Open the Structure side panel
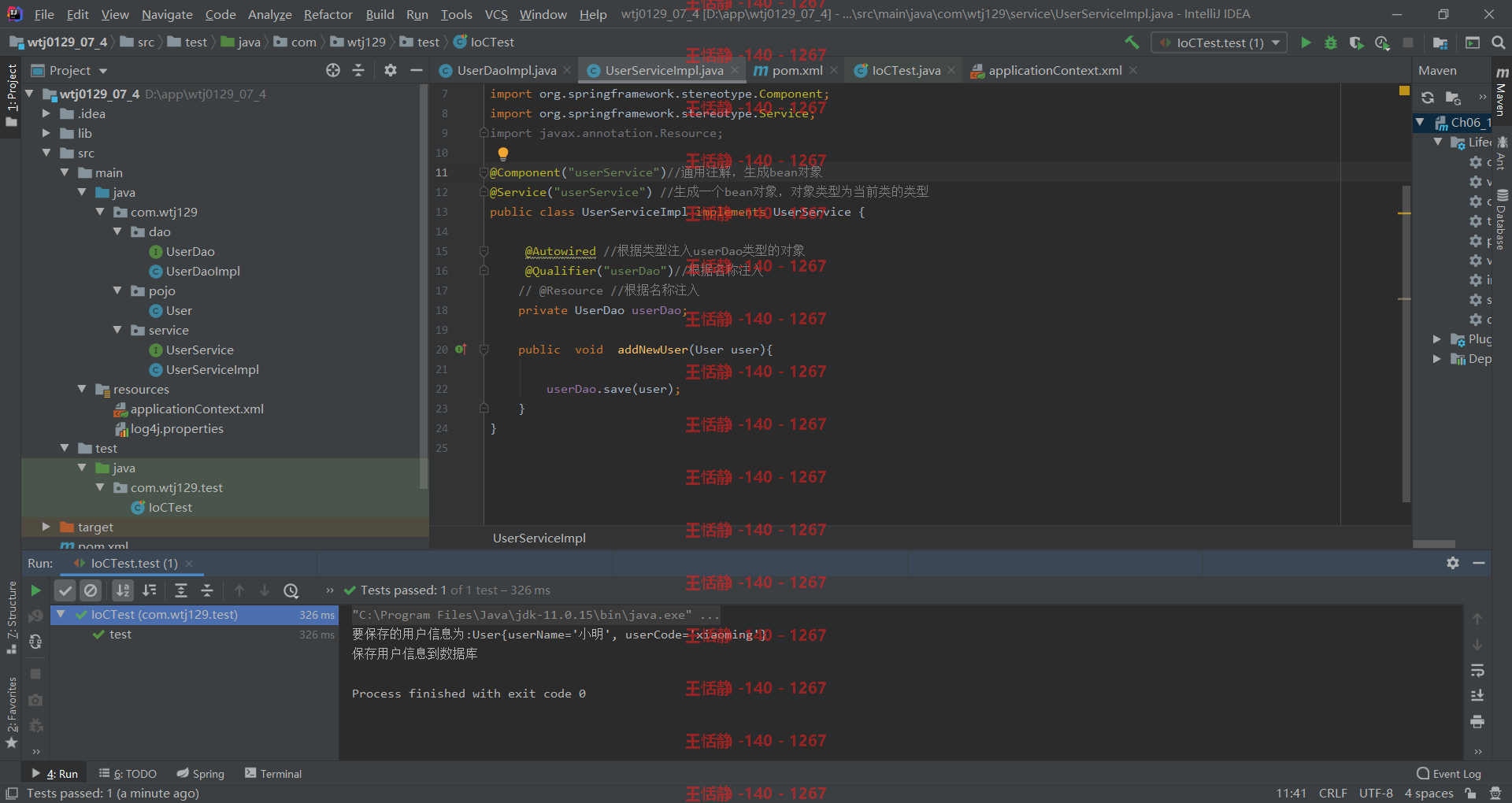Screen dimensions: 1512x803 (x=11, y=617)
